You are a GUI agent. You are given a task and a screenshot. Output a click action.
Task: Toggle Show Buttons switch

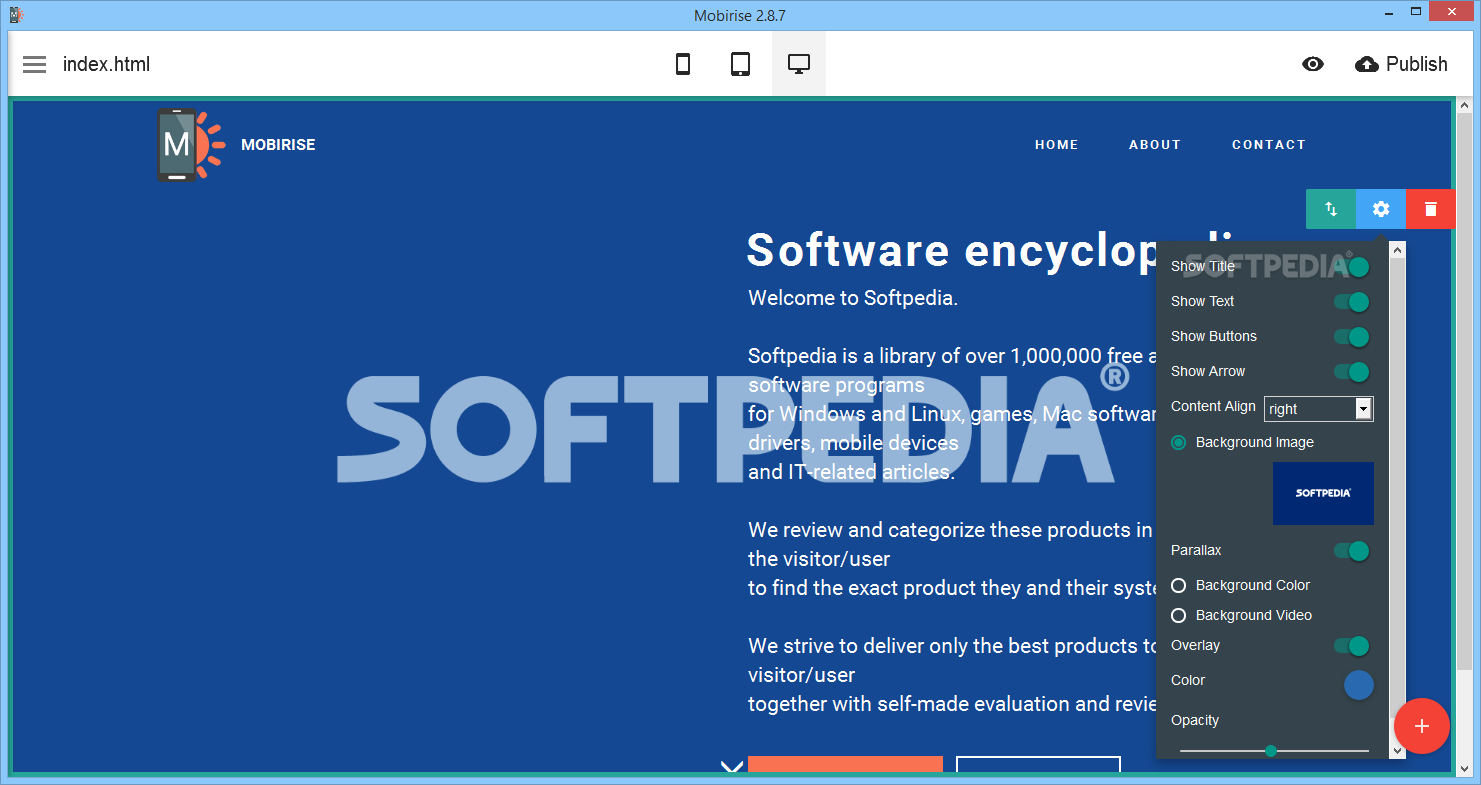(1351, 337)
